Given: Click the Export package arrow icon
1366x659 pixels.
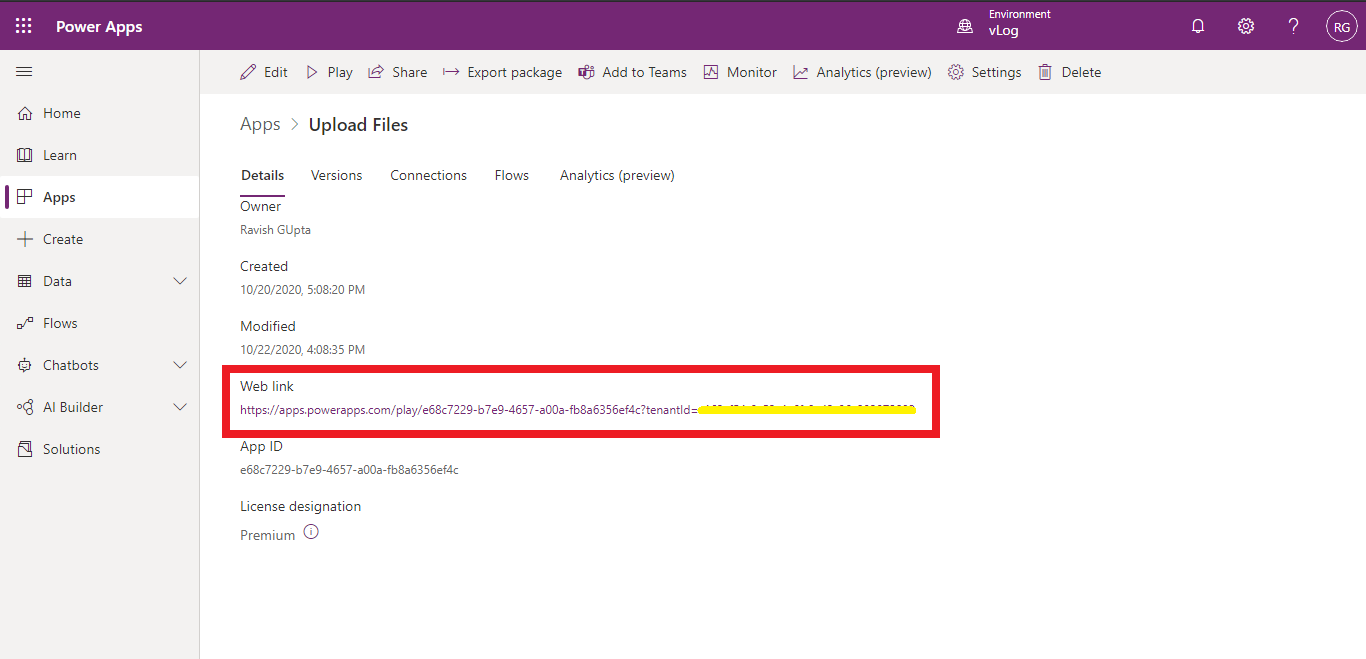Looking at the screenshot, I should pyautogui.click(x=451, y=72).
